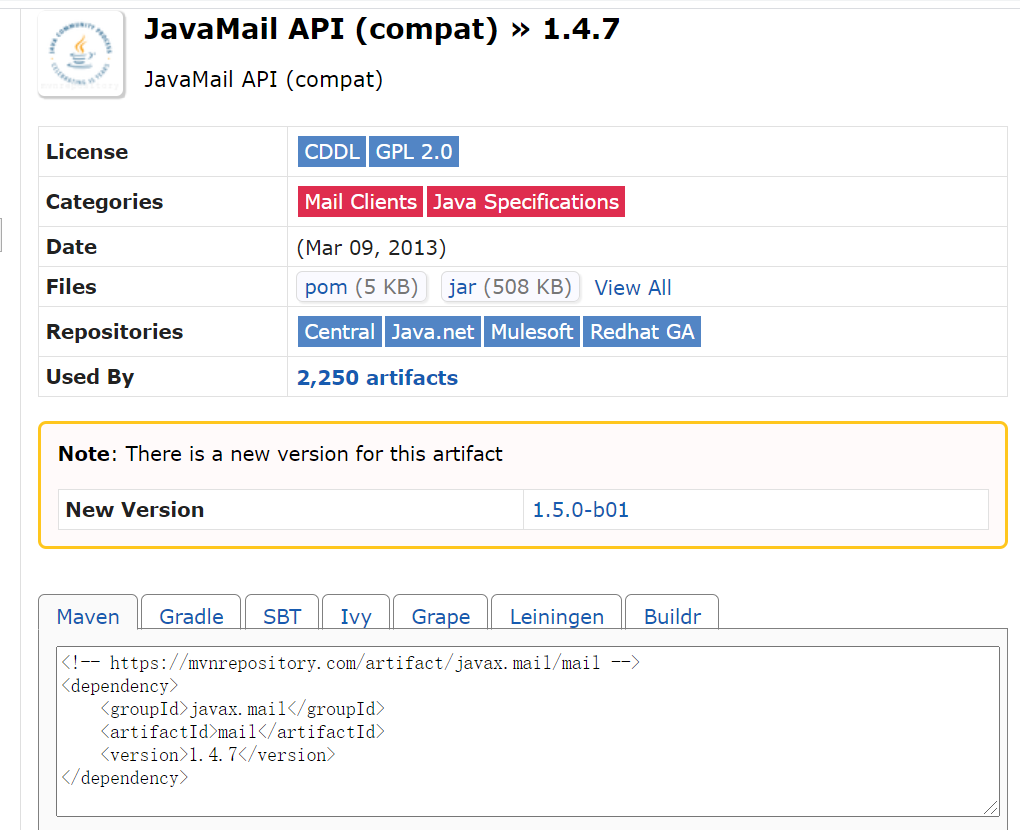Switch to the SBT tab
This screenshot has width=1020, height=830.
pos(282,613)
